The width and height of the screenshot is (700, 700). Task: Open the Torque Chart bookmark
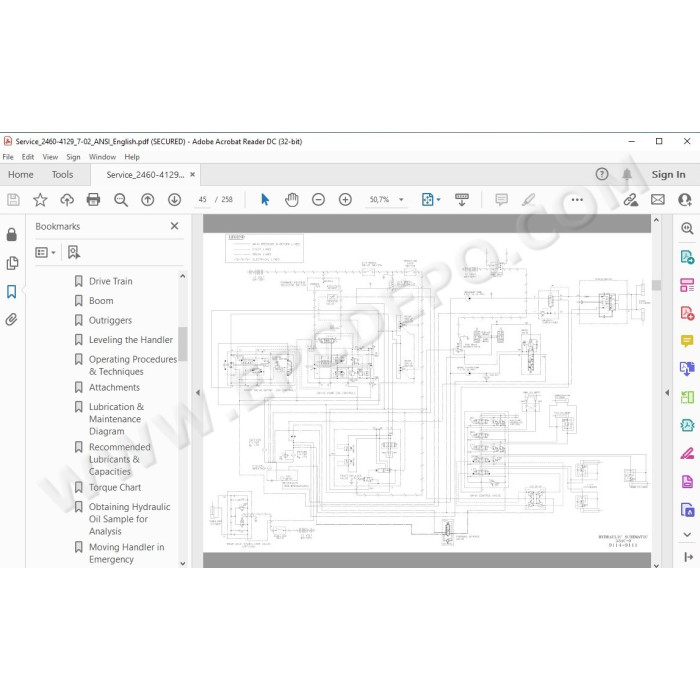click(115, 488)
